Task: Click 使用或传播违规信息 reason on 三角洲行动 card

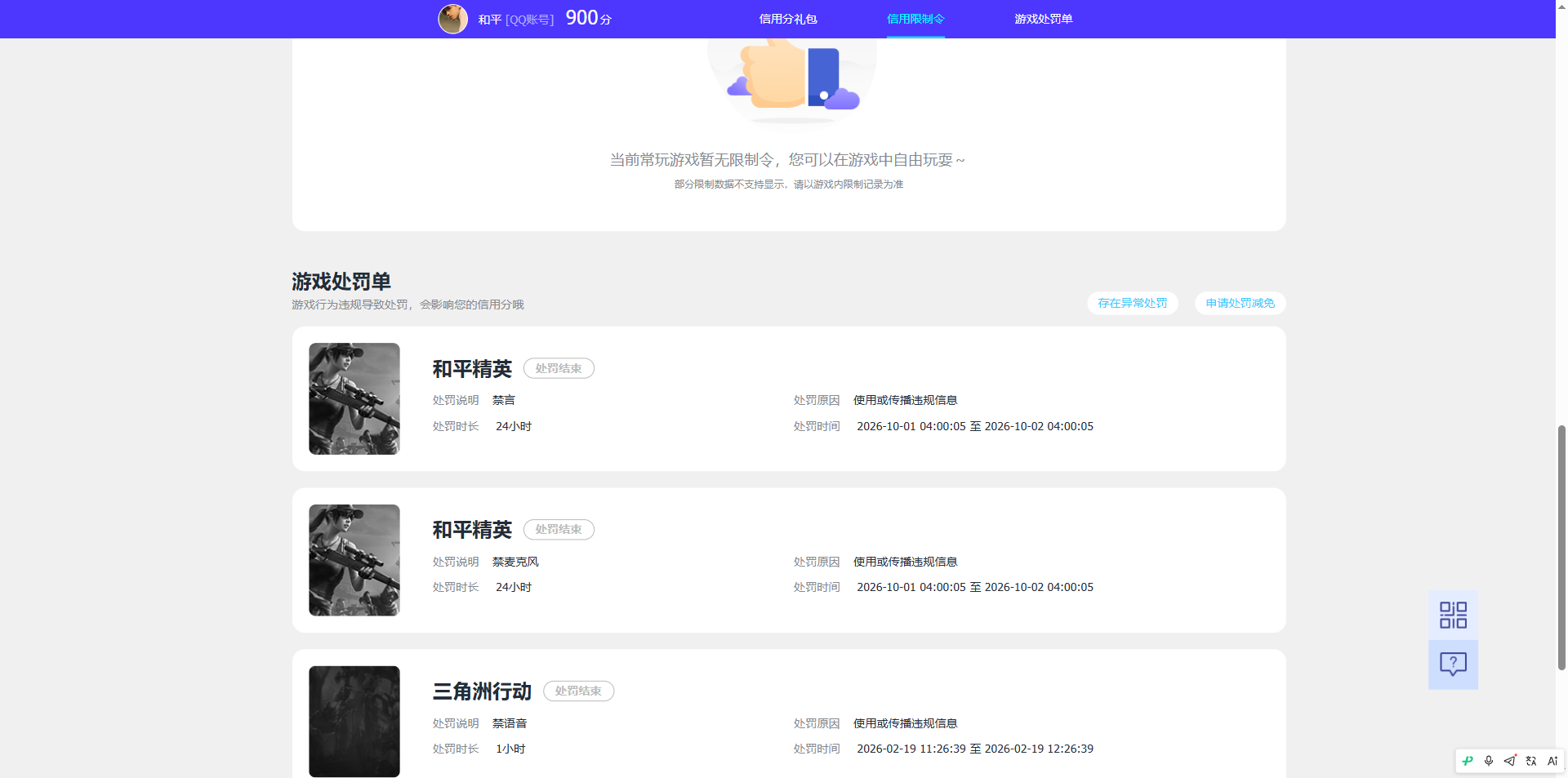Action: [x=906, y=723]
